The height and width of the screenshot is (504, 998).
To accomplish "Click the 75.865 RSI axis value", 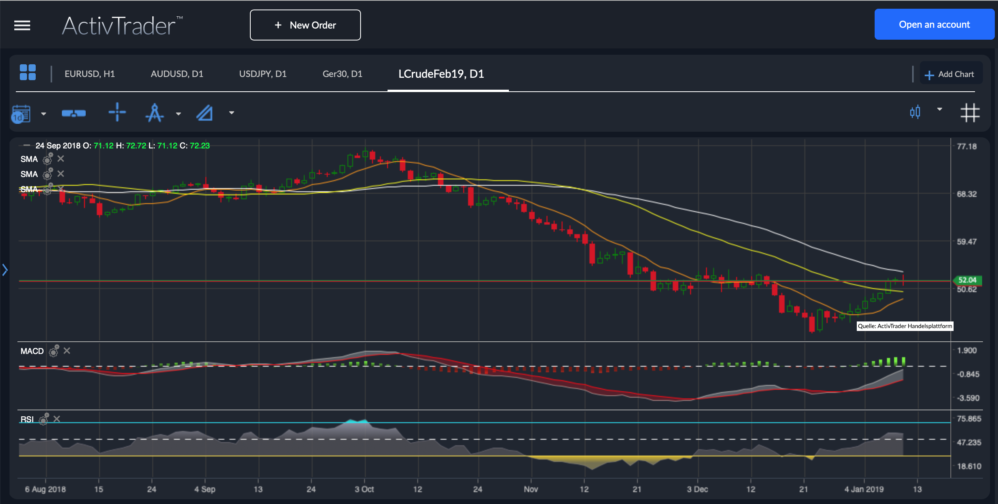I will click(x=969, y=419).
